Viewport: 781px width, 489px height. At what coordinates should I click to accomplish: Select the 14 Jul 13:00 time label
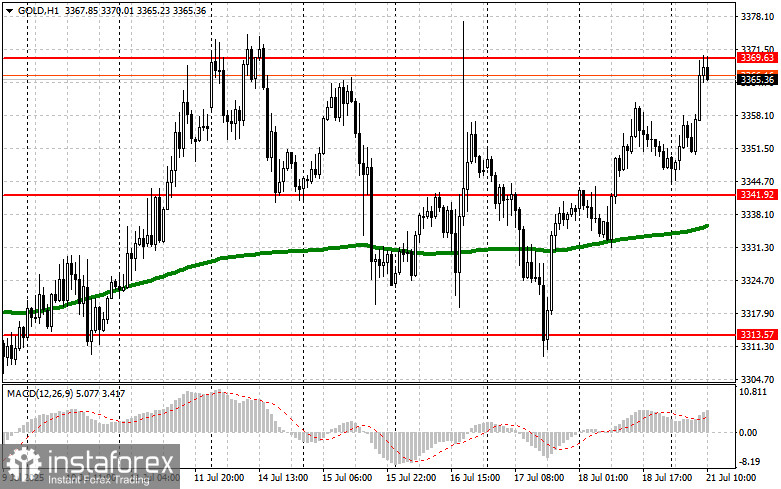(x=283, y=478)
